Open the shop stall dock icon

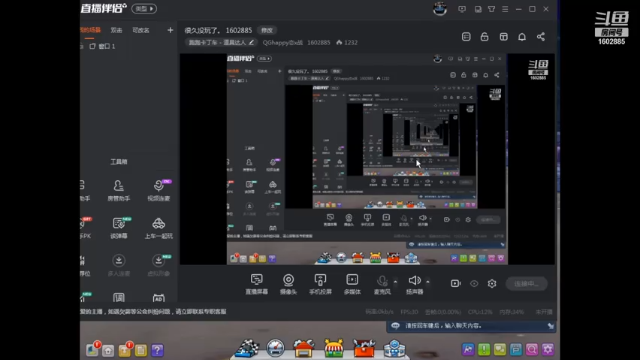[x=334, y=349]
